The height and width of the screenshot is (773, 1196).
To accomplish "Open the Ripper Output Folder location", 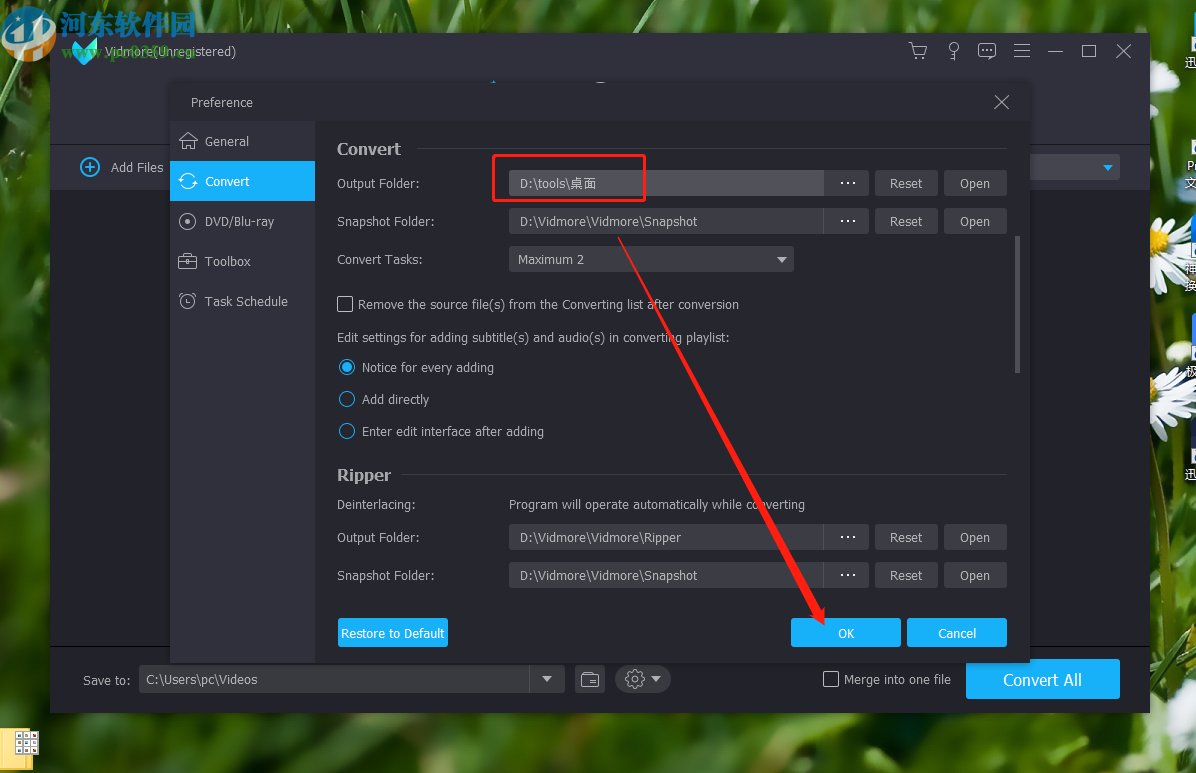I will click(975, 537).
